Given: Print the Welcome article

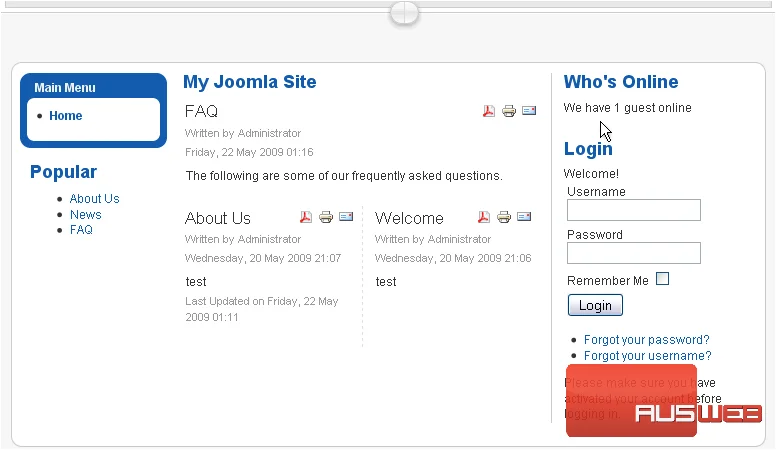Looking at the screenshot, I should click(x=504, y=217).
